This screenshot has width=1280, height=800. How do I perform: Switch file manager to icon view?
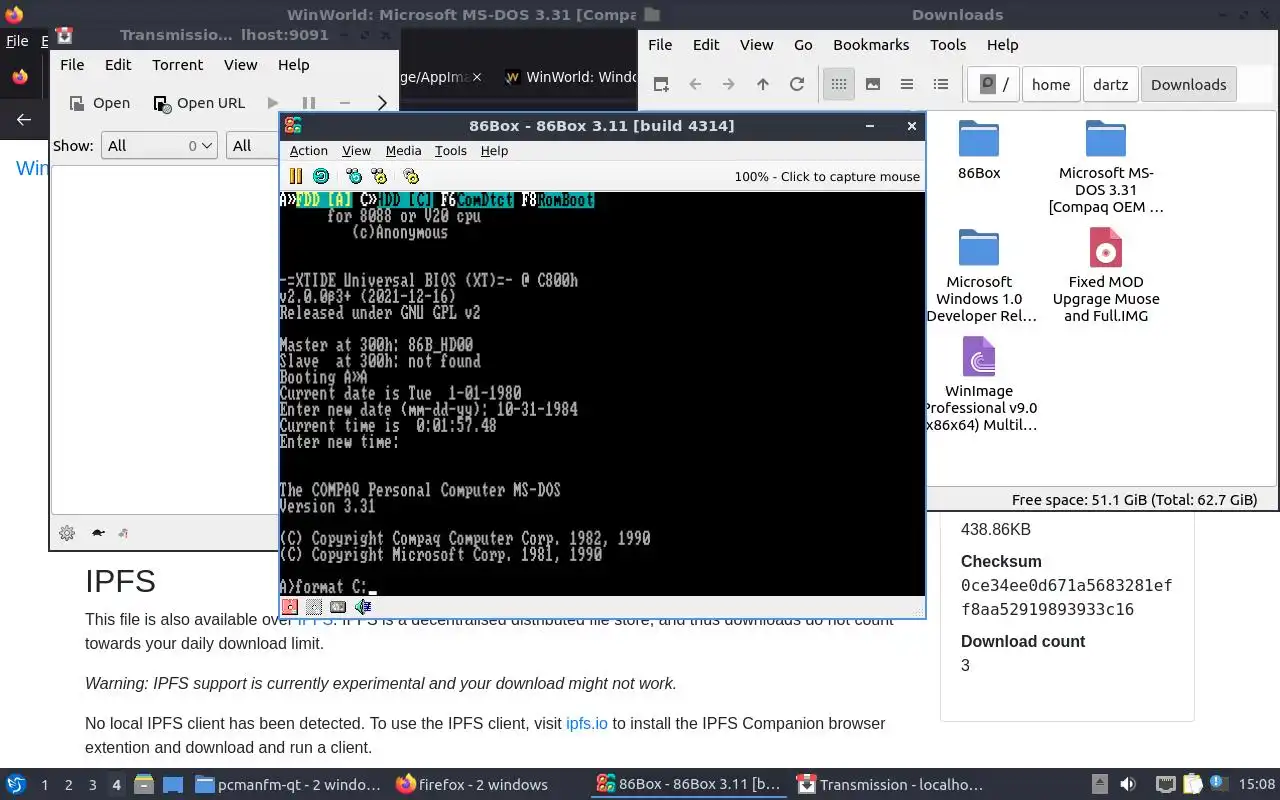(839, 84)
